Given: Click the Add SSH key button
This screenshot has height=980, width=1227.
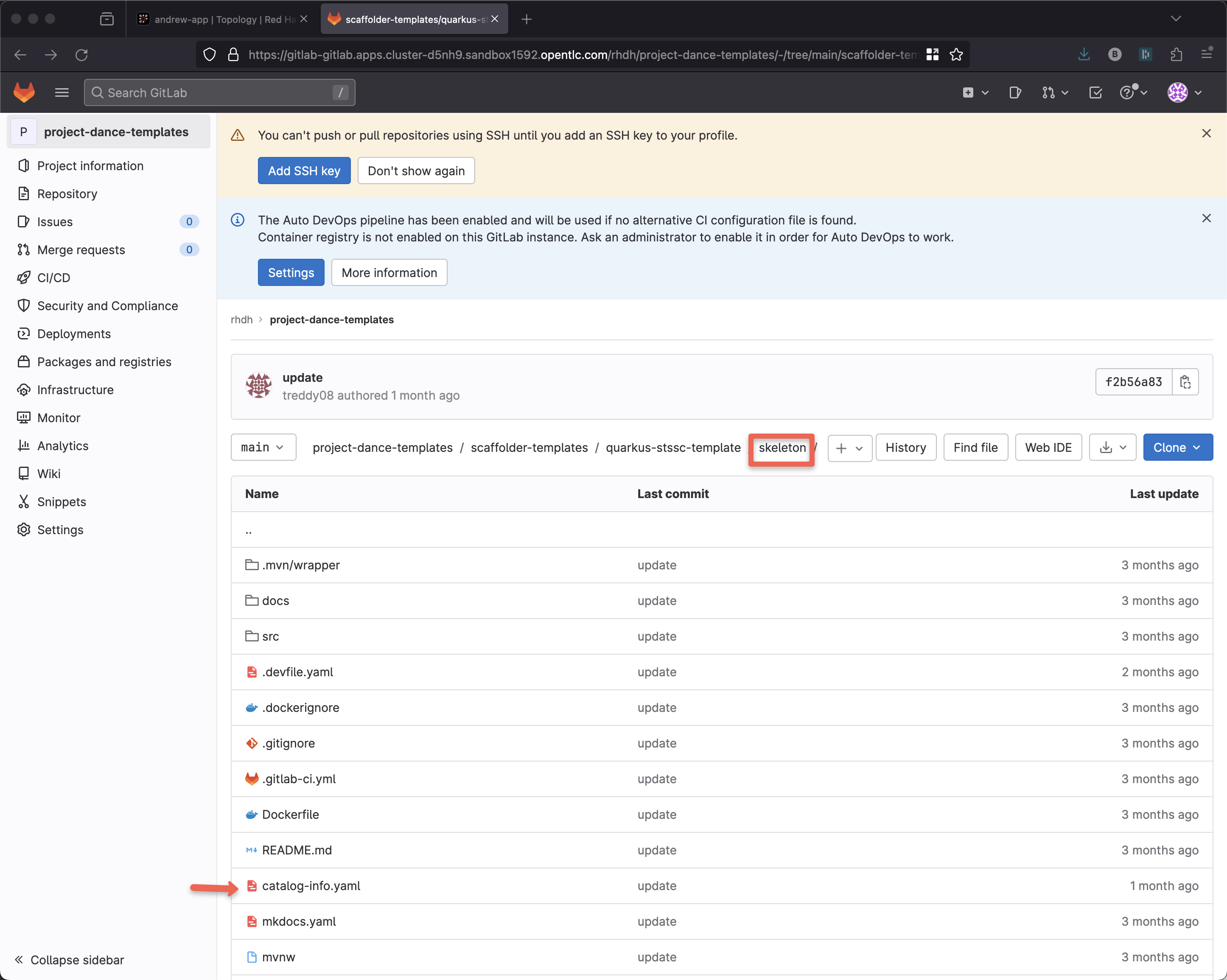Looking at the screenshot, I should click(304, 171).
